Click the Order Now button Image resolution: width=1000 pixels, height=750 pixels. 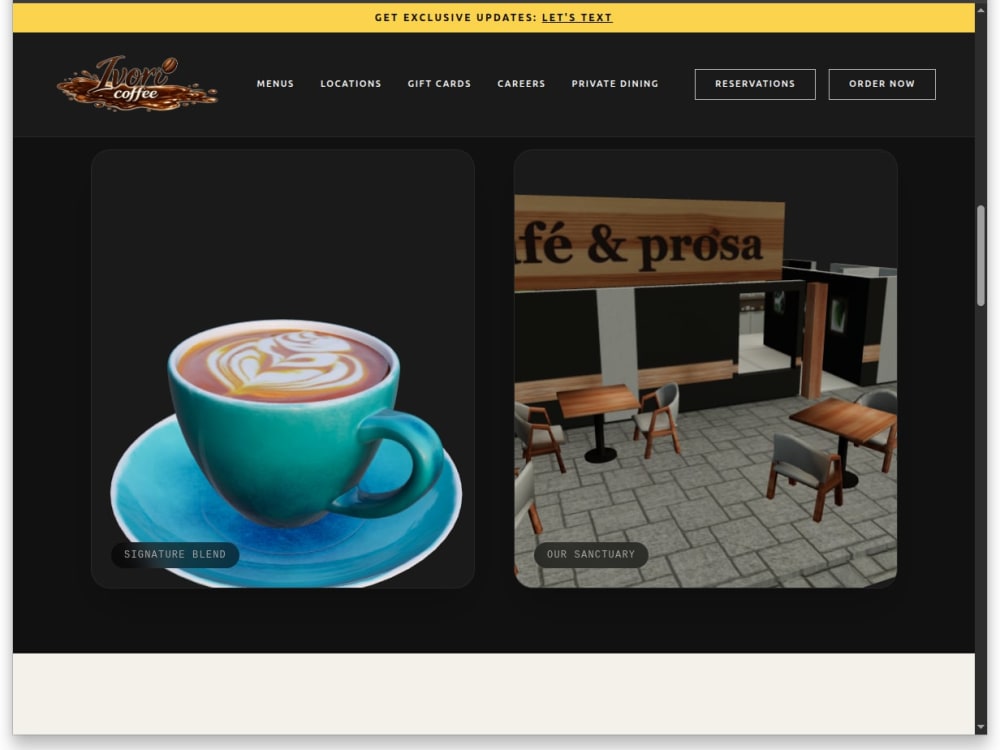click(x=882, y=84)
